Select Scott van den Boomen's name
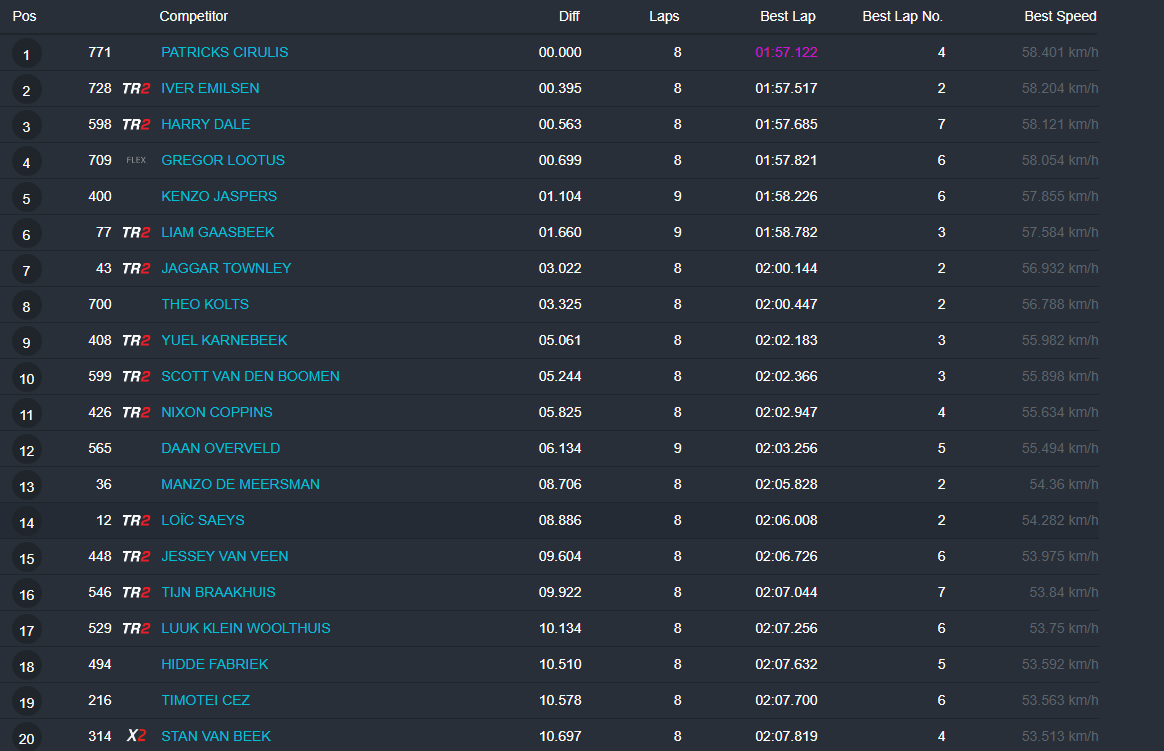The height and width of the screenshot is (751, 1164). pyautogui.click(x=250, y=376)
